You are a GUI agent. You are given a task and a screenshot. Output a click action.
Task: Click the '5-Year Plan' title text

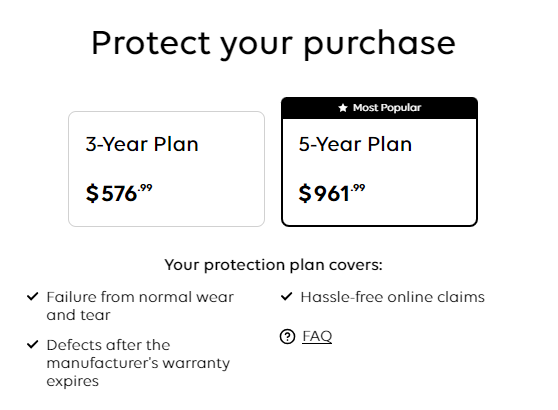(355, 144)
